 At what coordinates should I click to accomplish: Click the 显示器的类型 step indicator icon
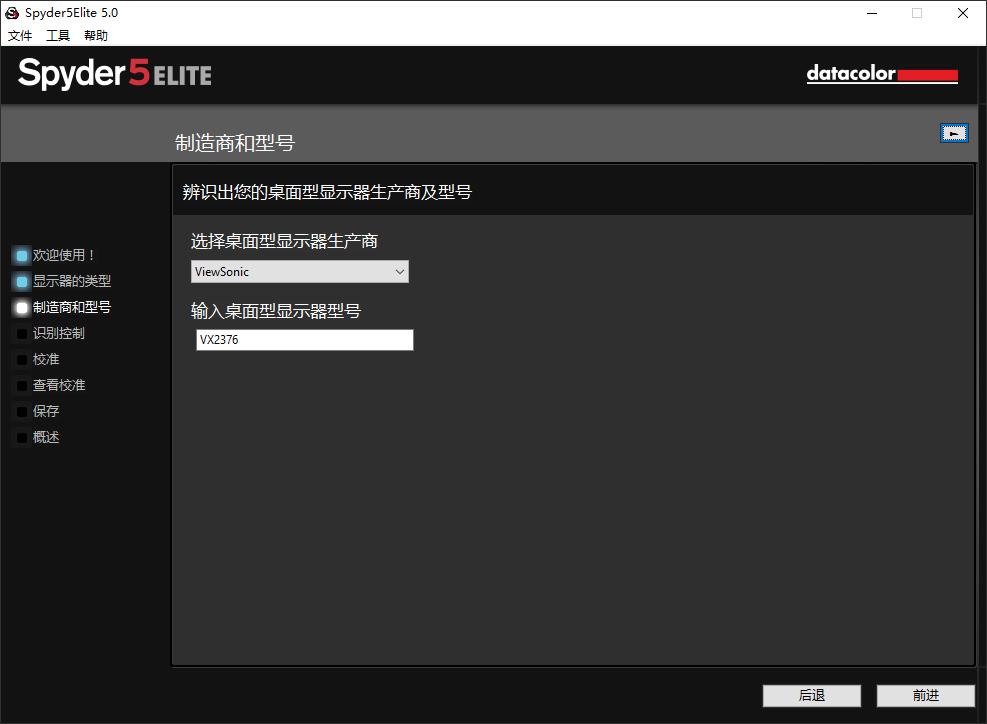[x=22, y=282]
